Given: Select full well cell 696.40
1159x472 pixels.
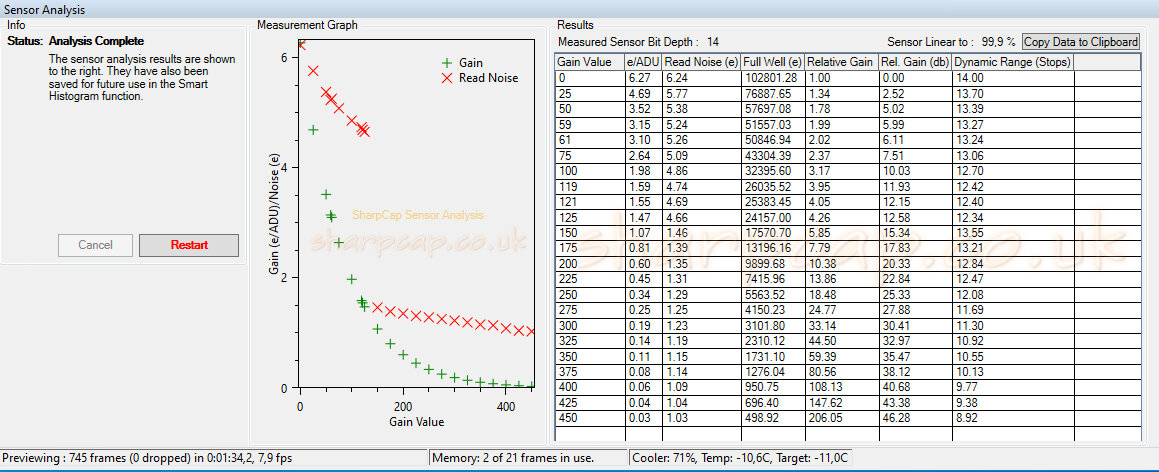Looking at the screenshot, I should (x=772, y=403).
